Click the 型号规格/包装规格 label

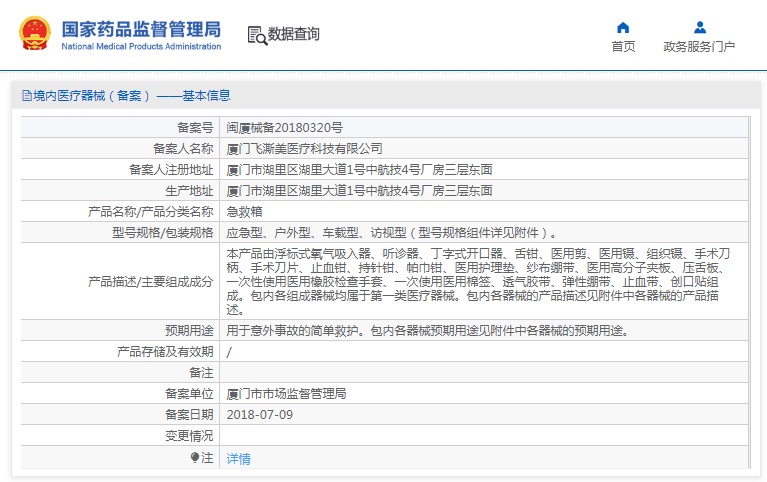162,233
